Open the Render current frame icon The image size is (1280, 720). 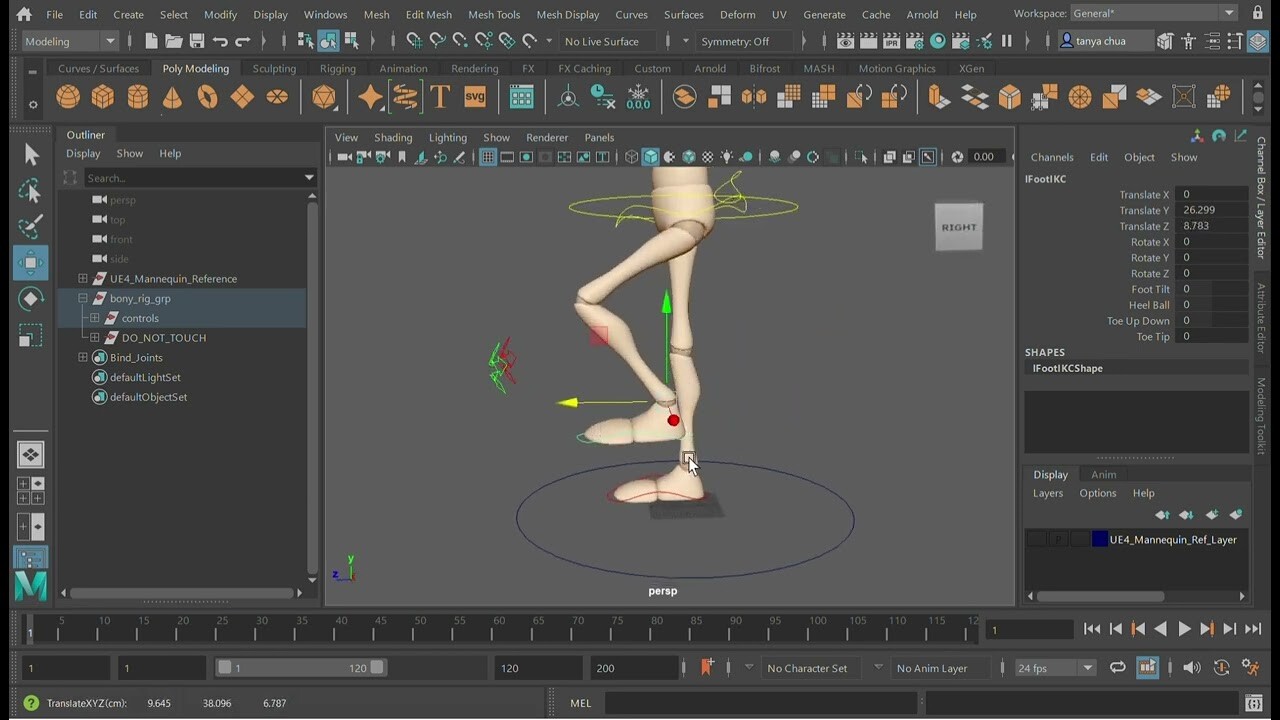(869, 41)
